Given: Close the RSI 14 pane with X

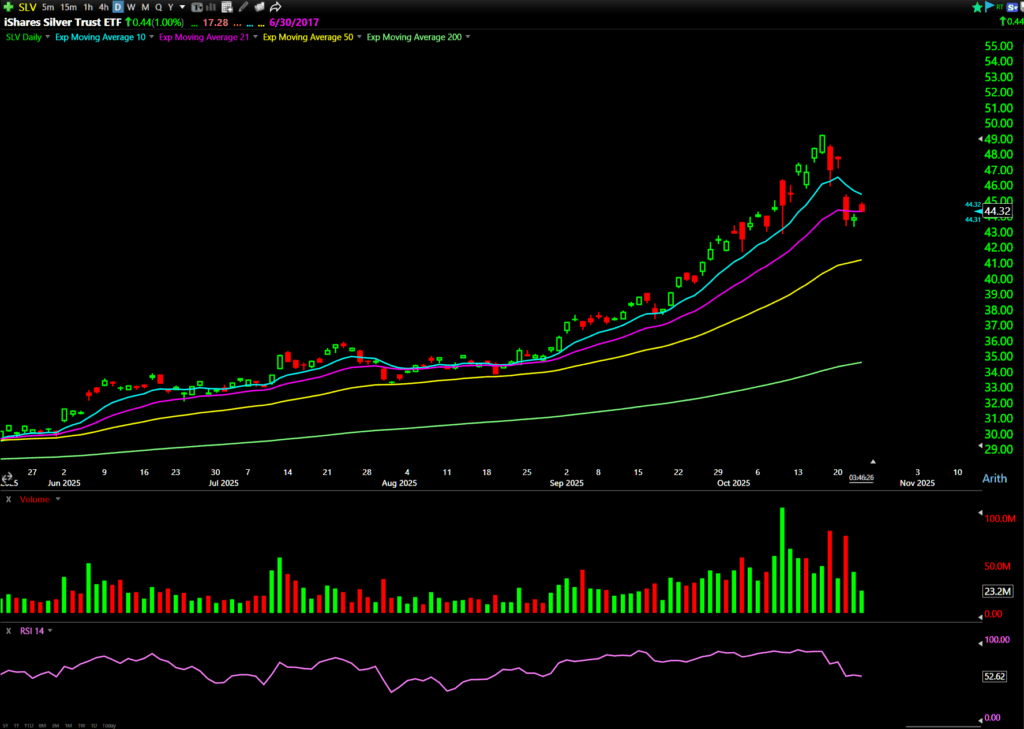Looking at the screenshot, I should (9, 631).
